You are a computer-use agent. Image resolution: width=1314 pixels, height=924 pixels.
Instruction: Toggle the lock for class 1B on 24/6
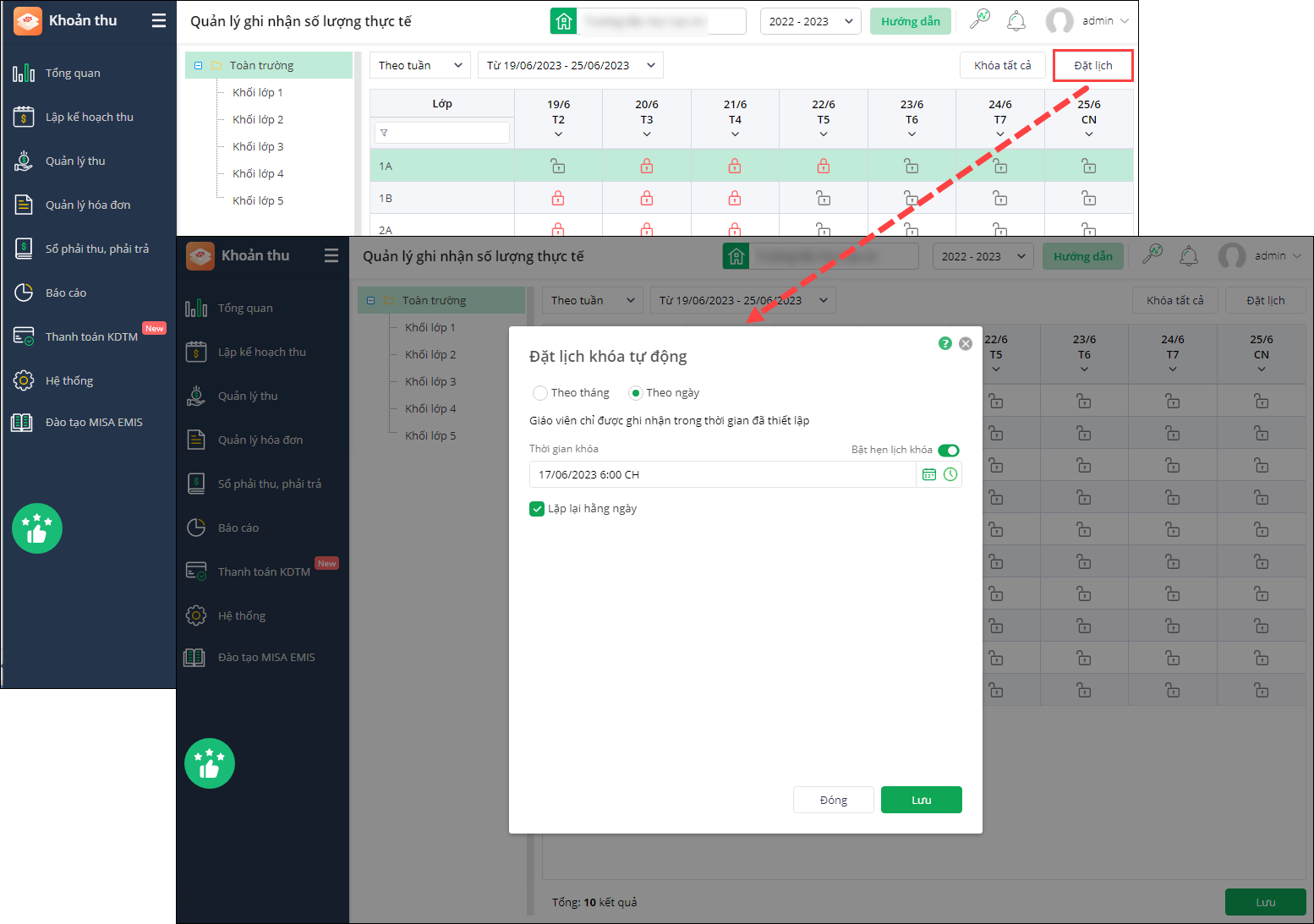pyautogui.click(x=1000, y=198)
